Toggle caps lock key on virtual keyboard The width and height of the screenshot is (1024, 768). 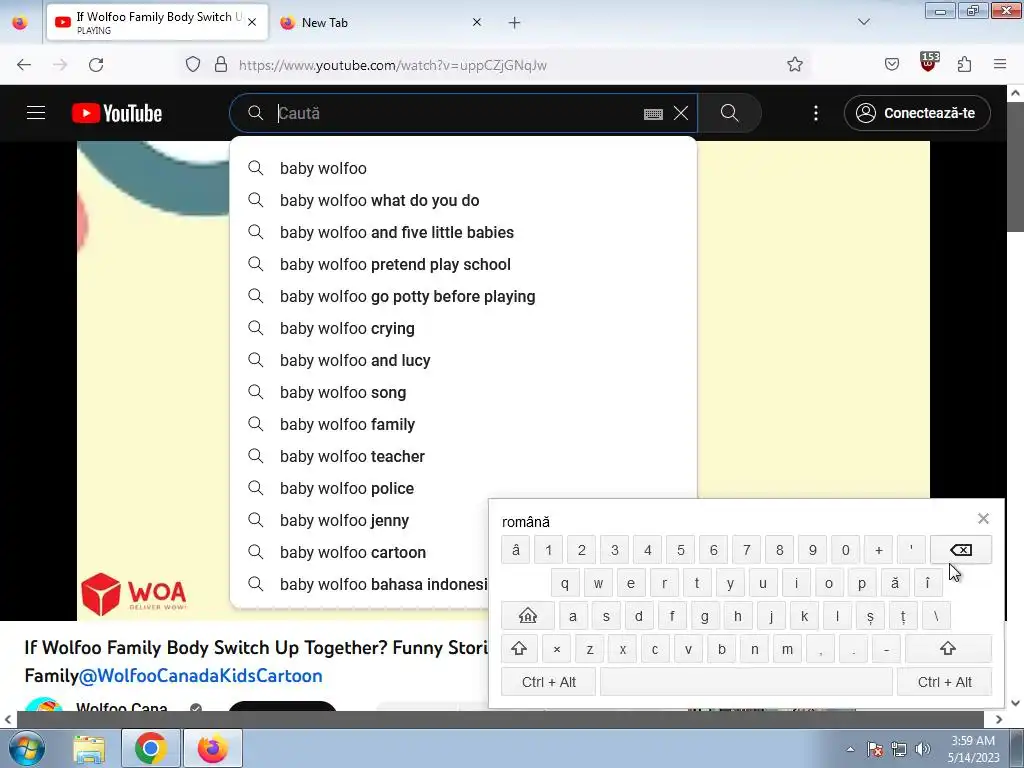point(528,616)
